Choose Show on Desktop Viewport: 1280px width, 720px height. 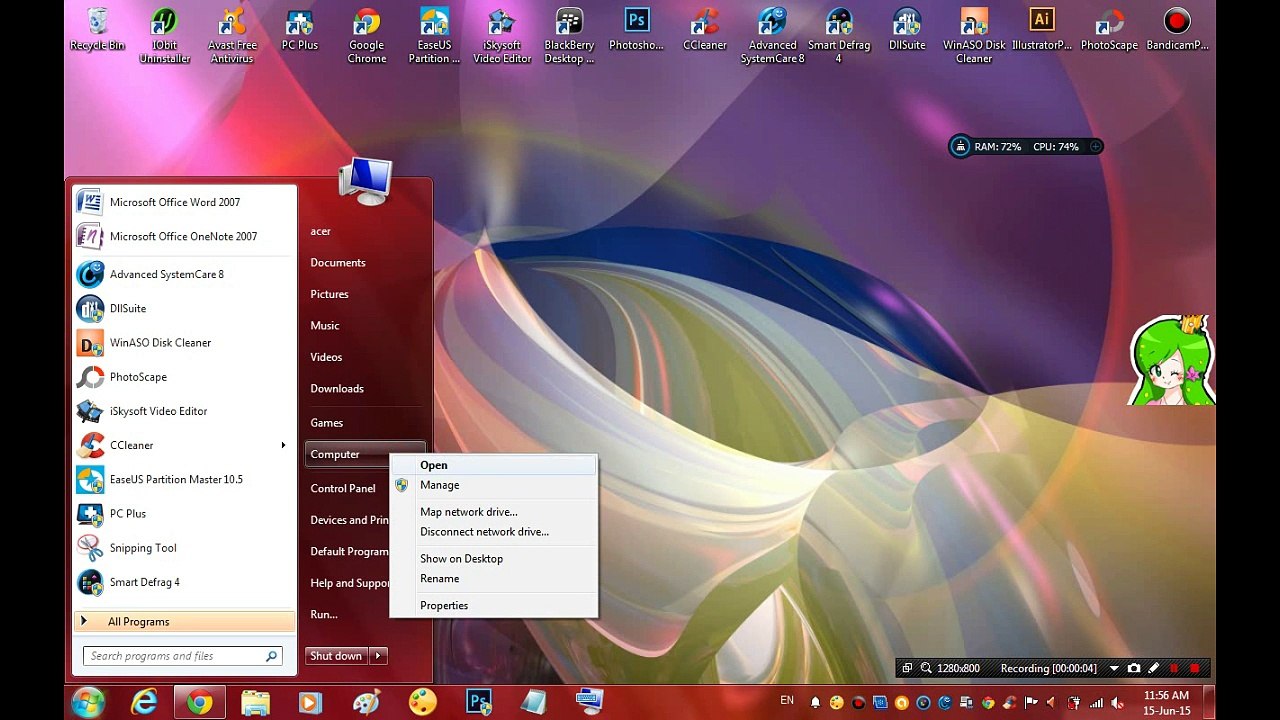click(494, 559)
